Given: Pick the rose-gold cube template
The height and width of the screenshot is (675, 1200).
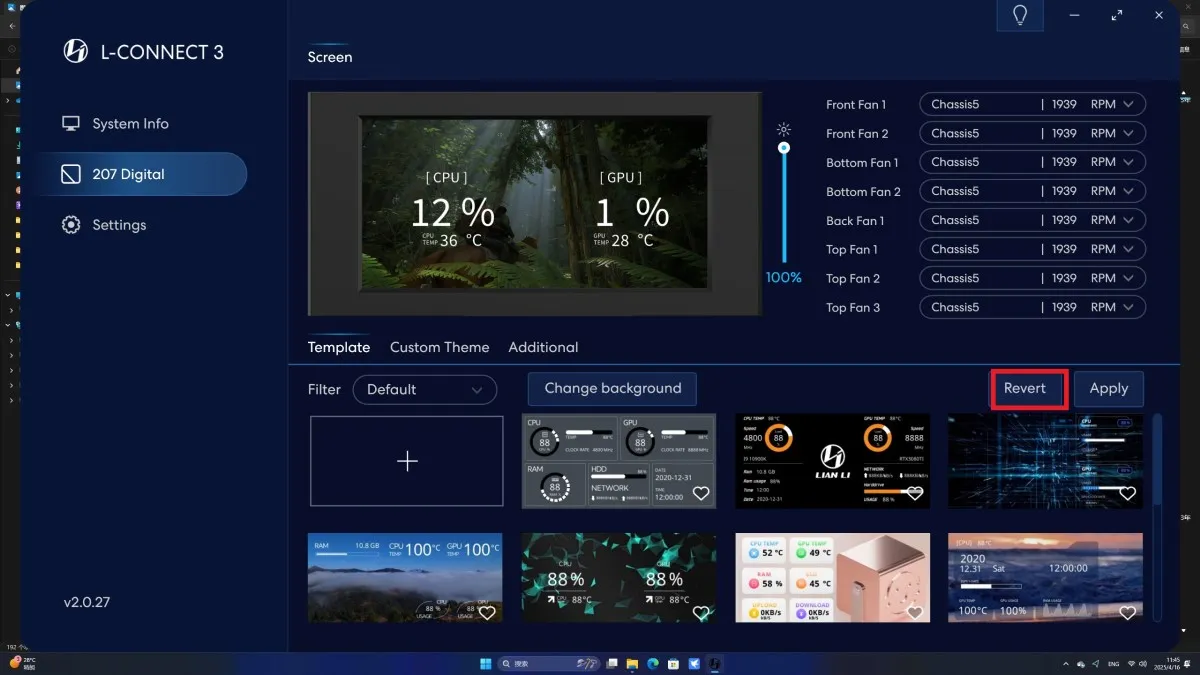Looking at the screenshot, I should pyautogui.click(x=833, y=577).
